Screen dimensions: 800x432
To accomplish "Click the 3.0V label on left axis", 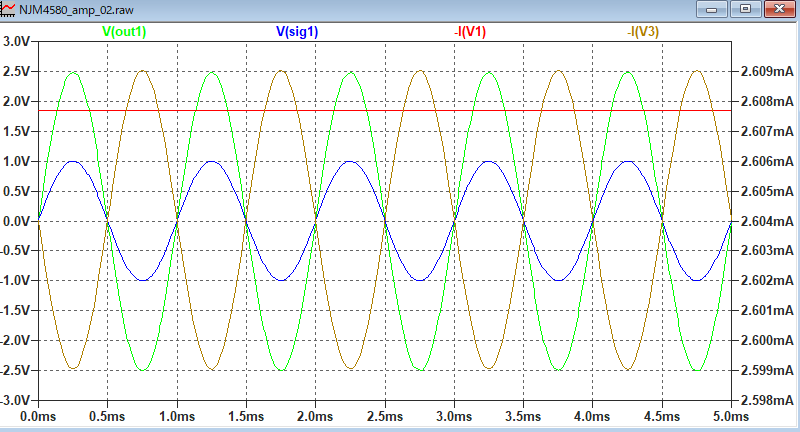I will [17, 42].
